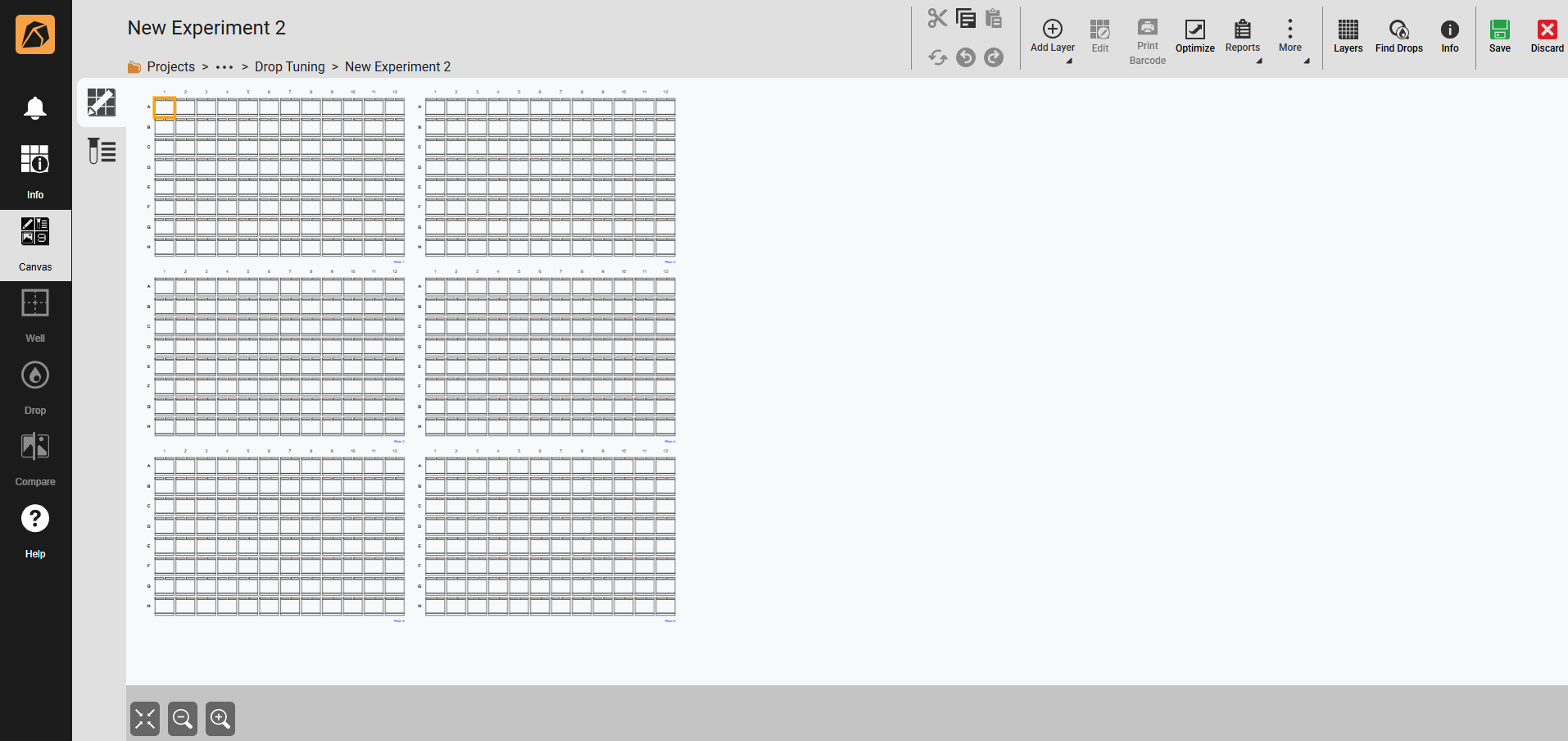The width and height of the screenshot is (1568, 741).
Task: Zoom out of the canvas
Action: click(x=183, y=719)
